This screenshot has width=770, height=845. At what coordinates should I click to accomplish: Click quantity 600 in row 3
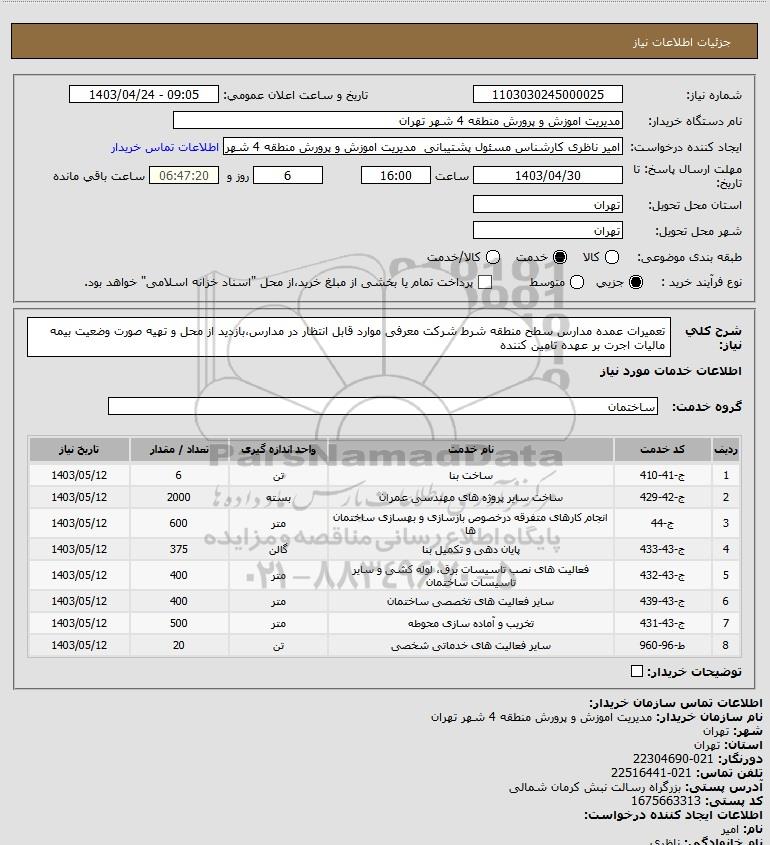(178, 523)
